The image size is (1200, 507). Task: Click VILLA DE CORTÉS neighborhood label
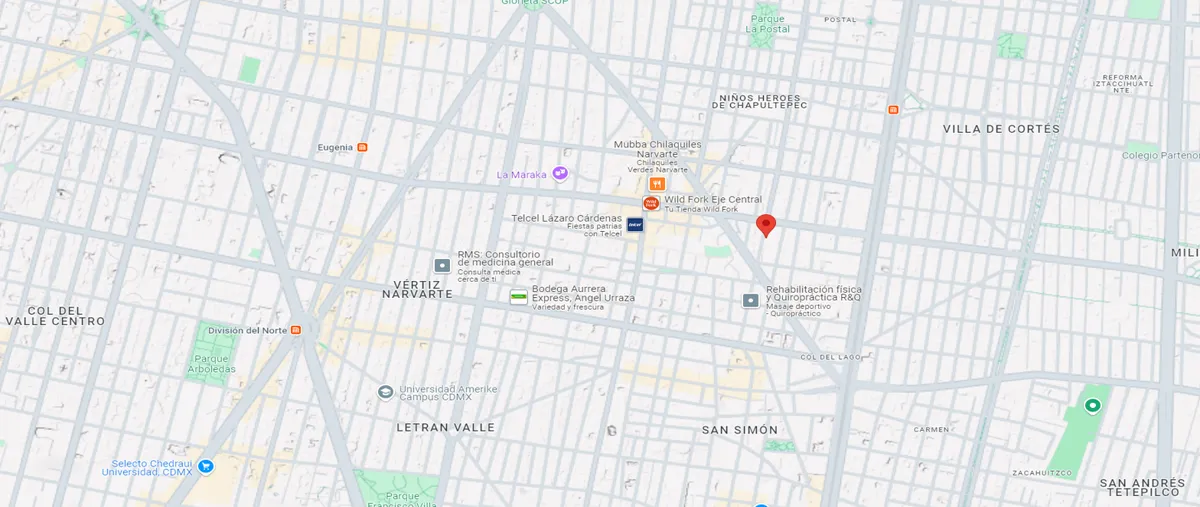pos(1001,129)
